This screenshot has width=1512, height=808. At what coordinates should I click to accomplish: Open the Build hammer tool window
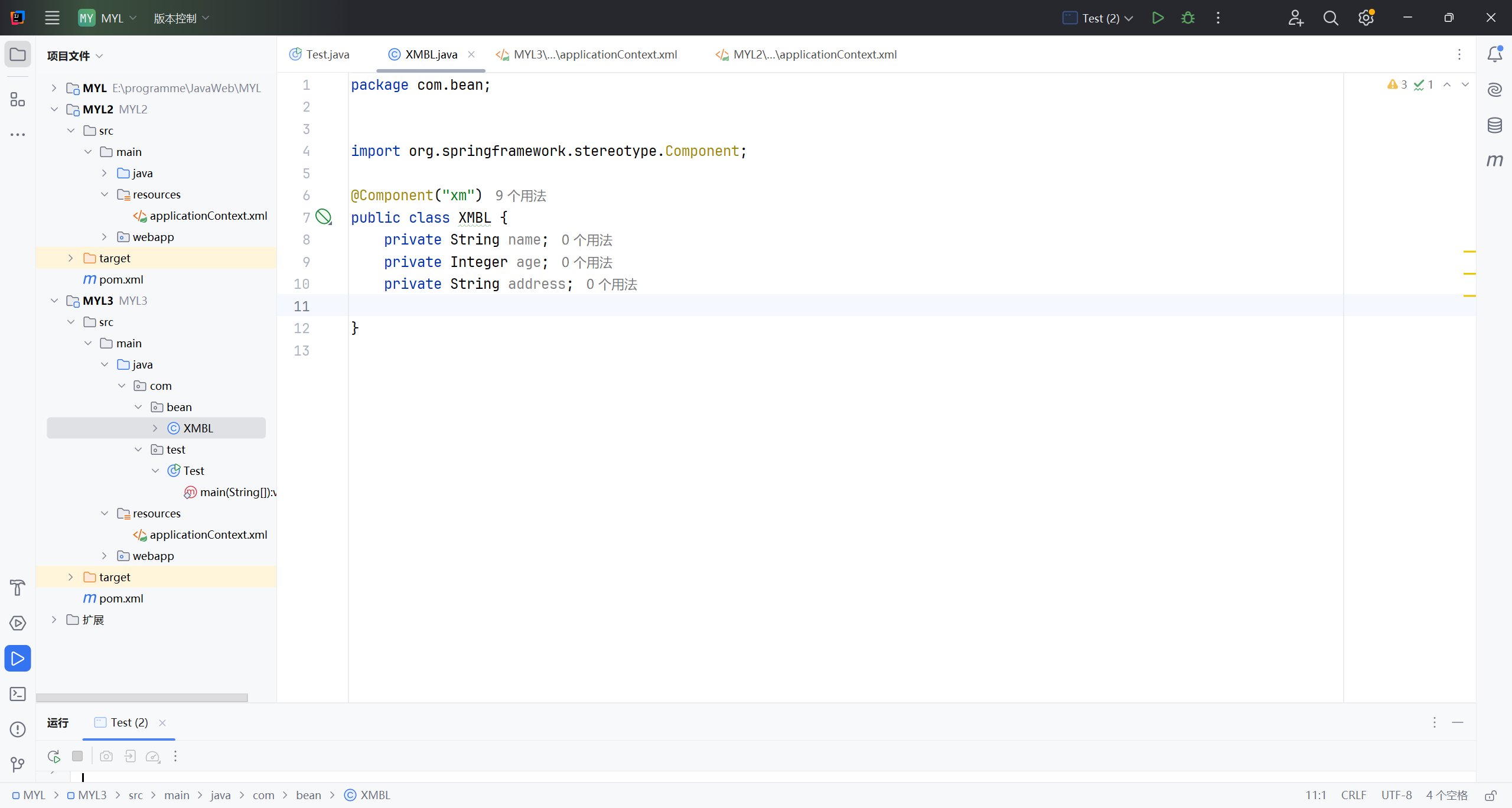18,588
